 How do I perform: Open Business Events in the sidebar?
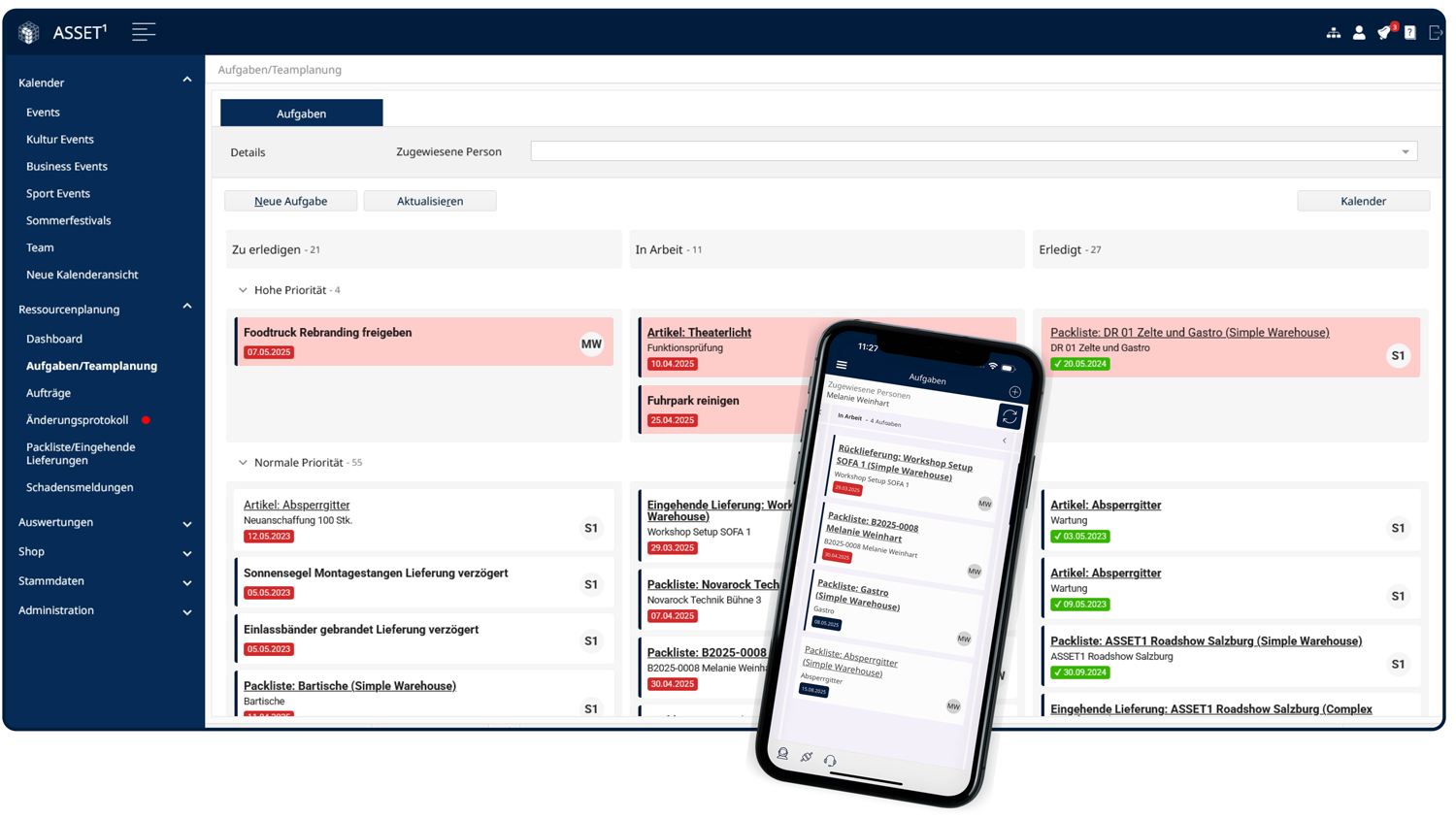(67, 167)
